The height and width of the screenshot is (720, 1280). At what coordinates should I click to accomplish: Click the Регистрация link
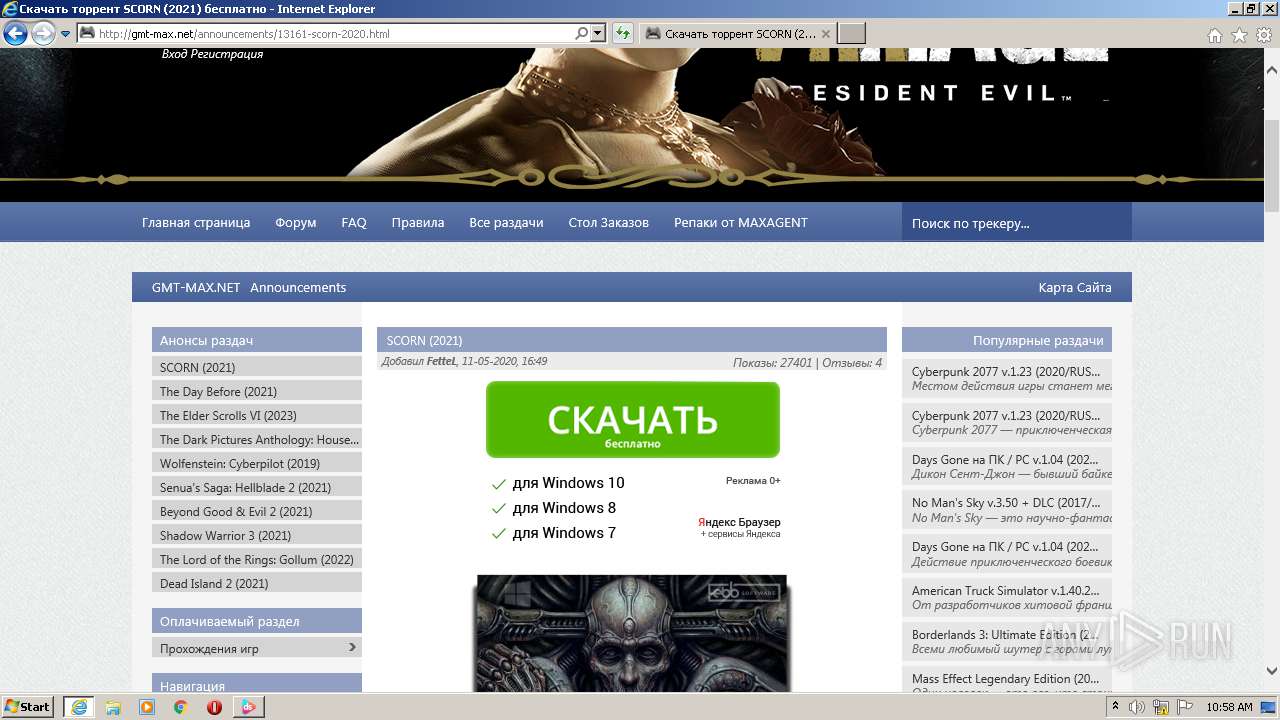(226, 54)
